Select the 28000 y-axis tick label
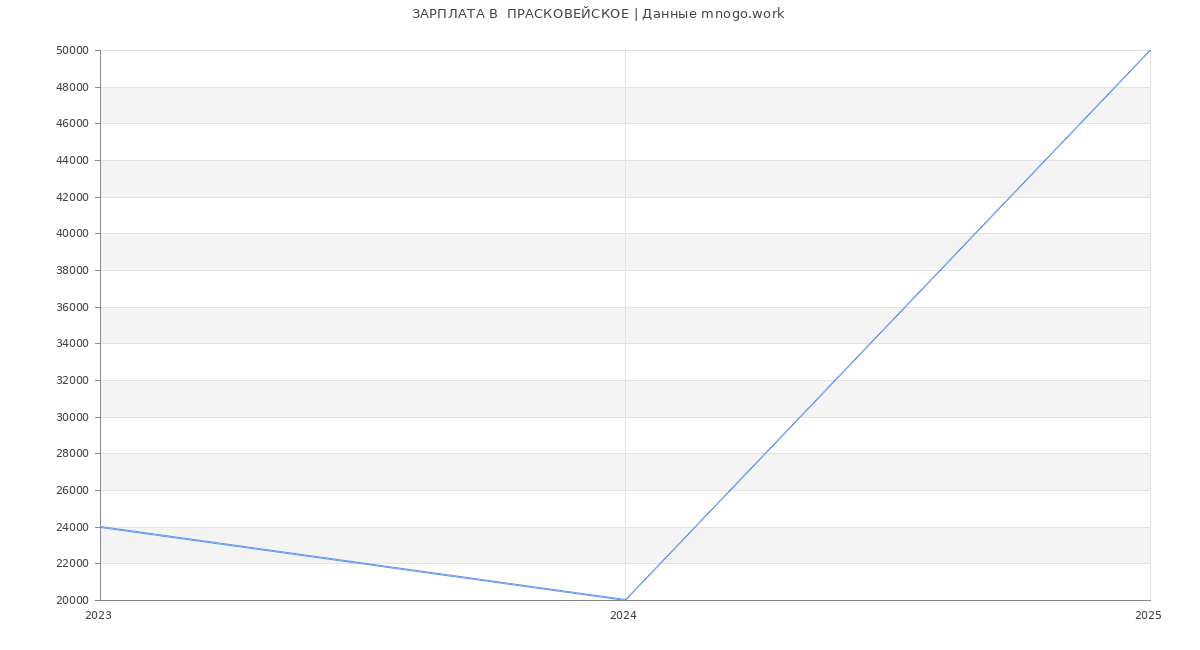This screenshot has width=1200, height=650. 73,454
